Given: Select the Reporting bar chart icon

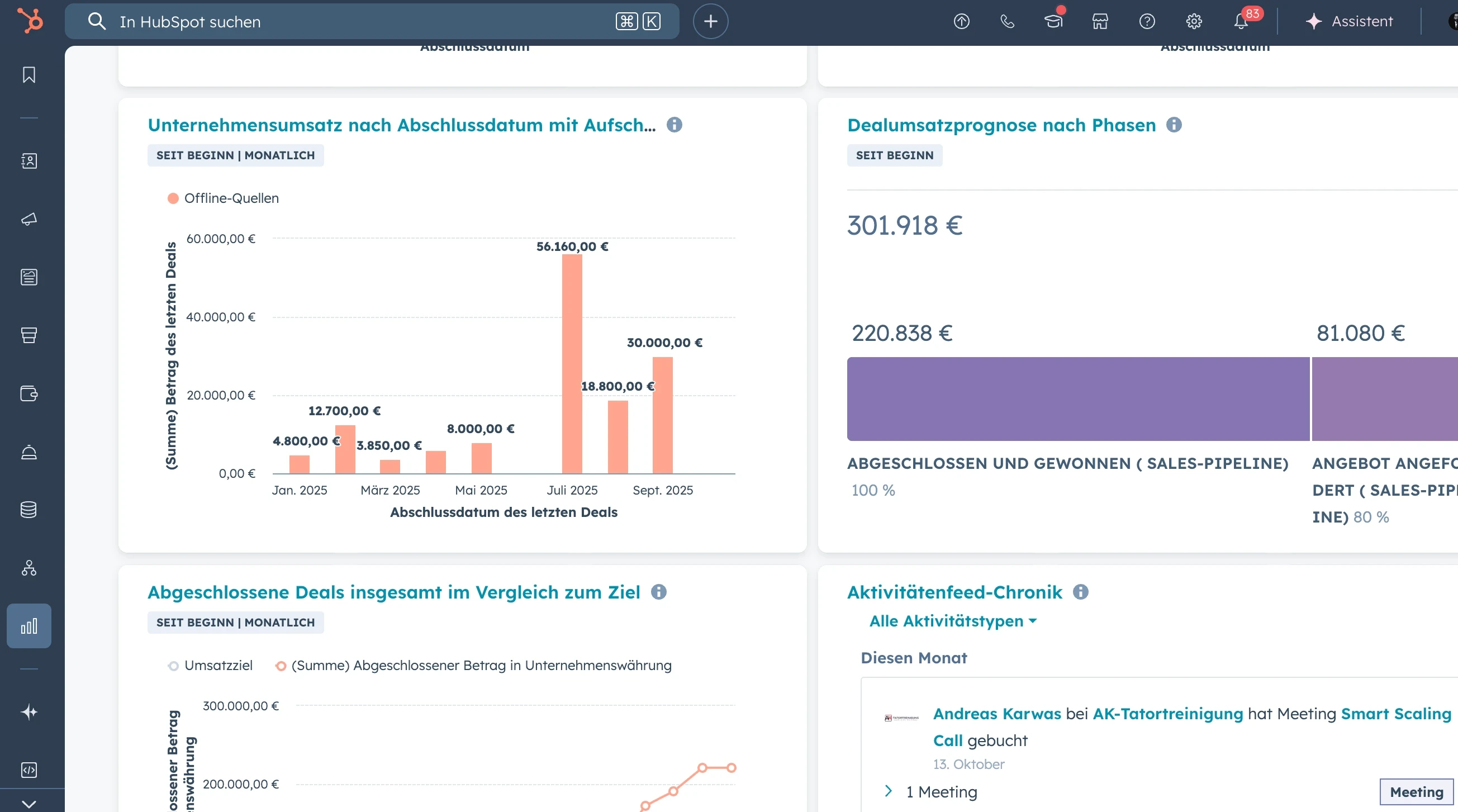Looking at the screenshot, I should pos(29,625).
